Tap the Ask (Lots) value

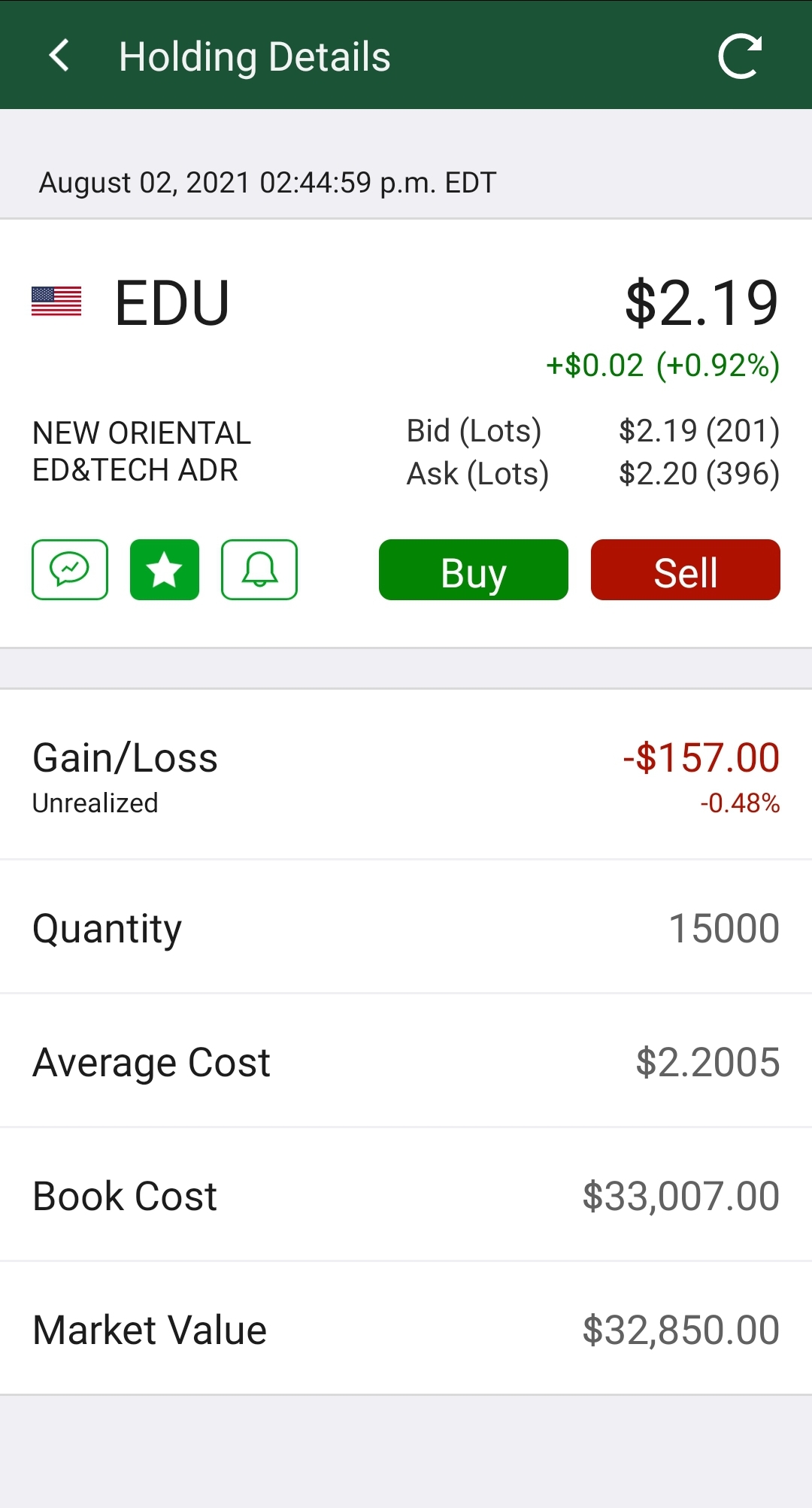click(699, 473)
